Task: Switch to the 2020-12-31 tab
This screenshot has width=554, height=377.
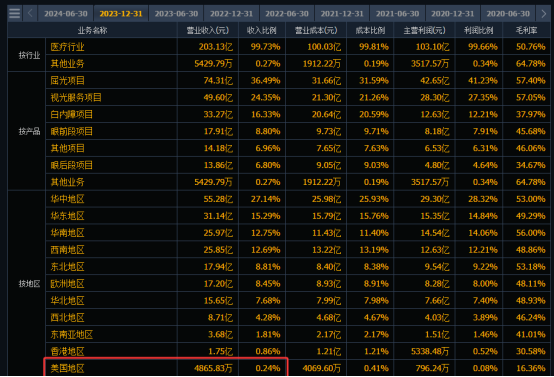Action: (453, 13)
